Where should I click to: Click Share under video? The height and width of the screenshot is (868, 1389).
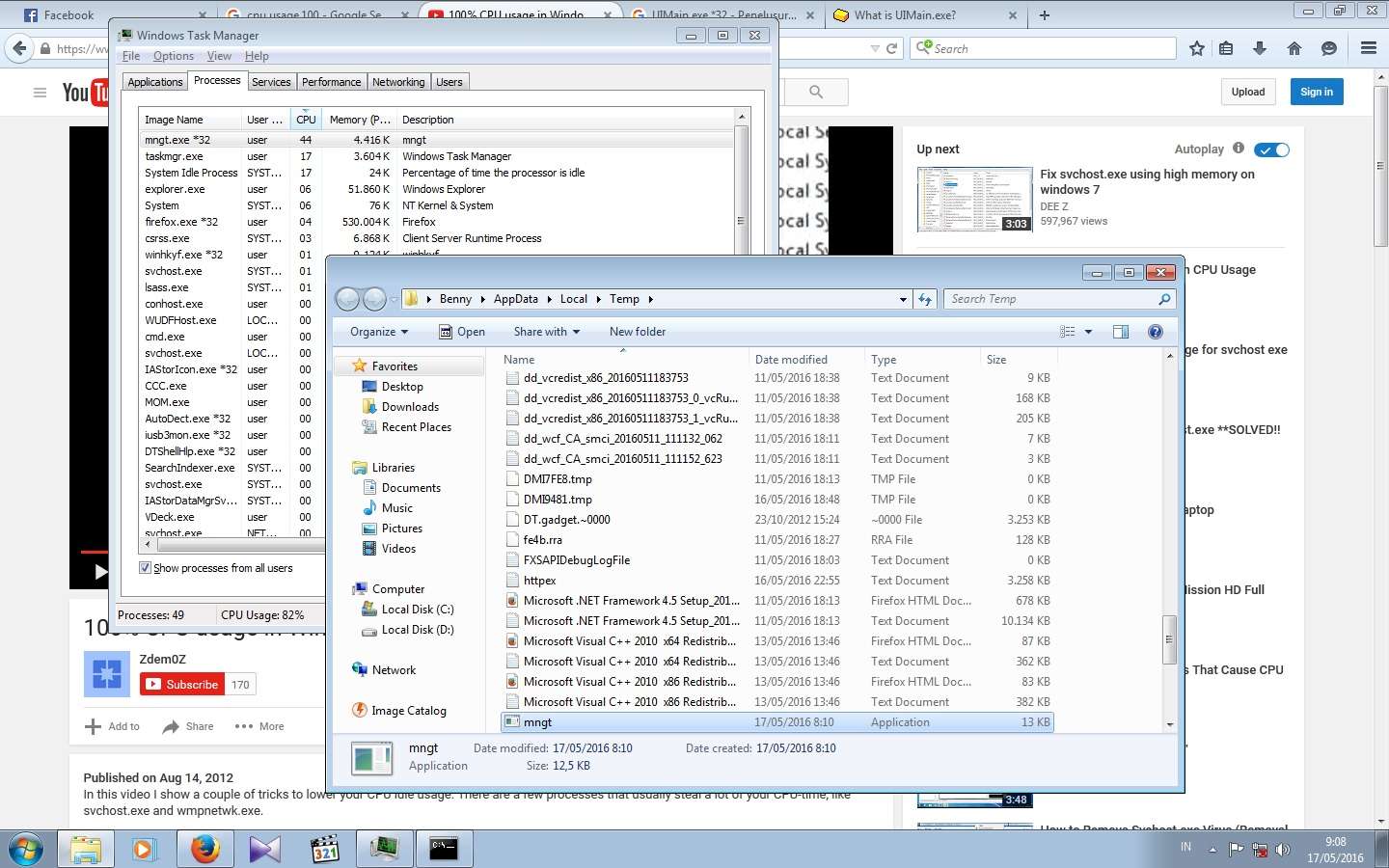188,726
